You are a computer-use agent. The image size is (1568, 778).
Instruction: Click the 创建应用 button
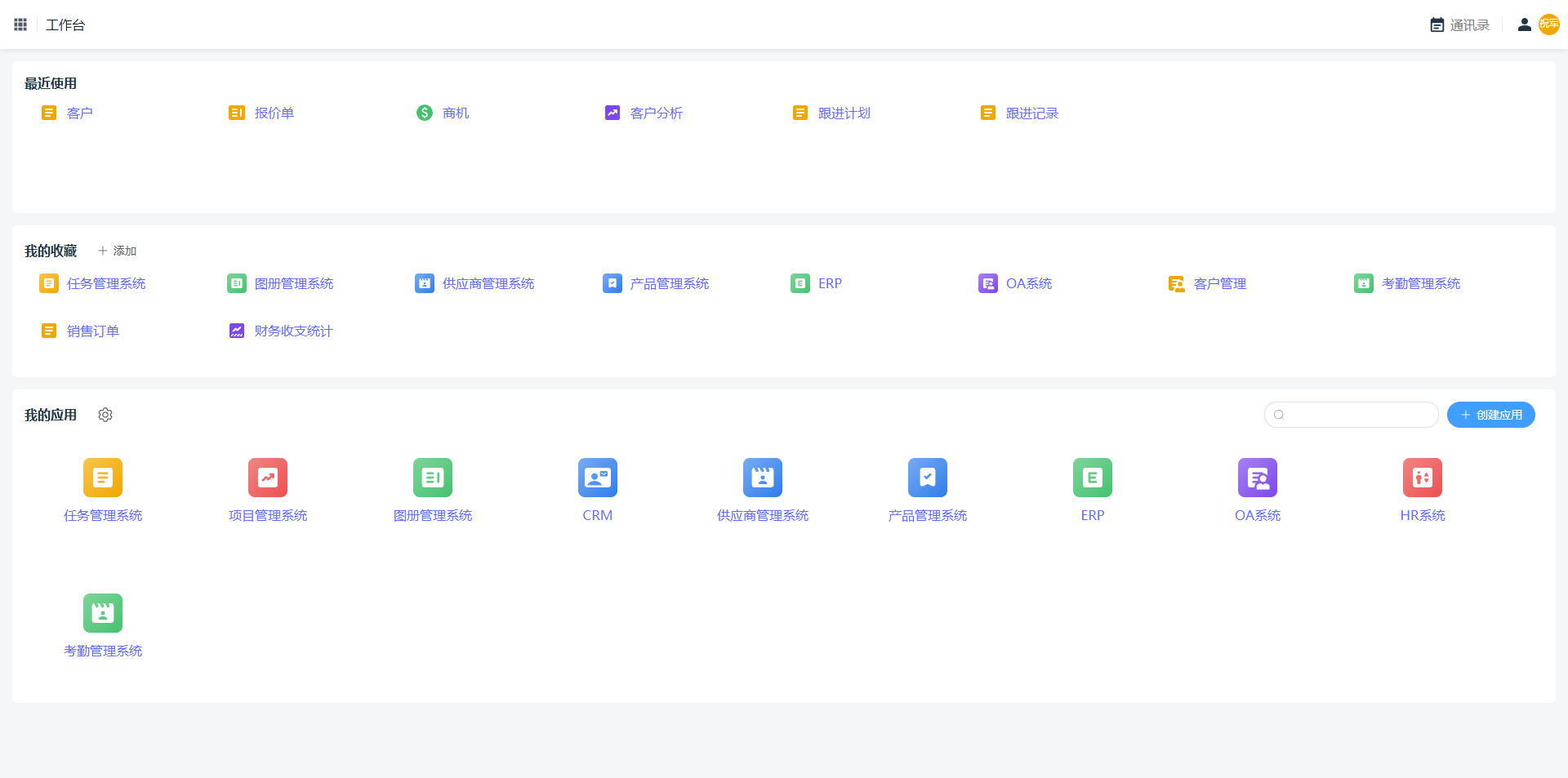tap(1490, 415)
